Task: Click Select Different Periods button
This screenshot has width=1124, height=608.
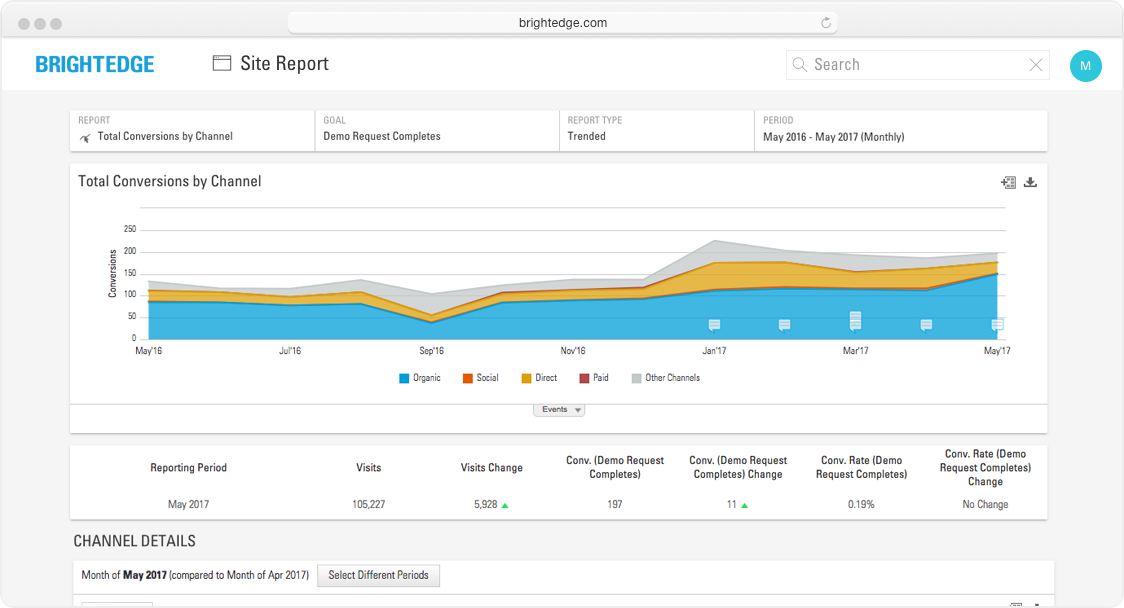Action: coord(378,575)
